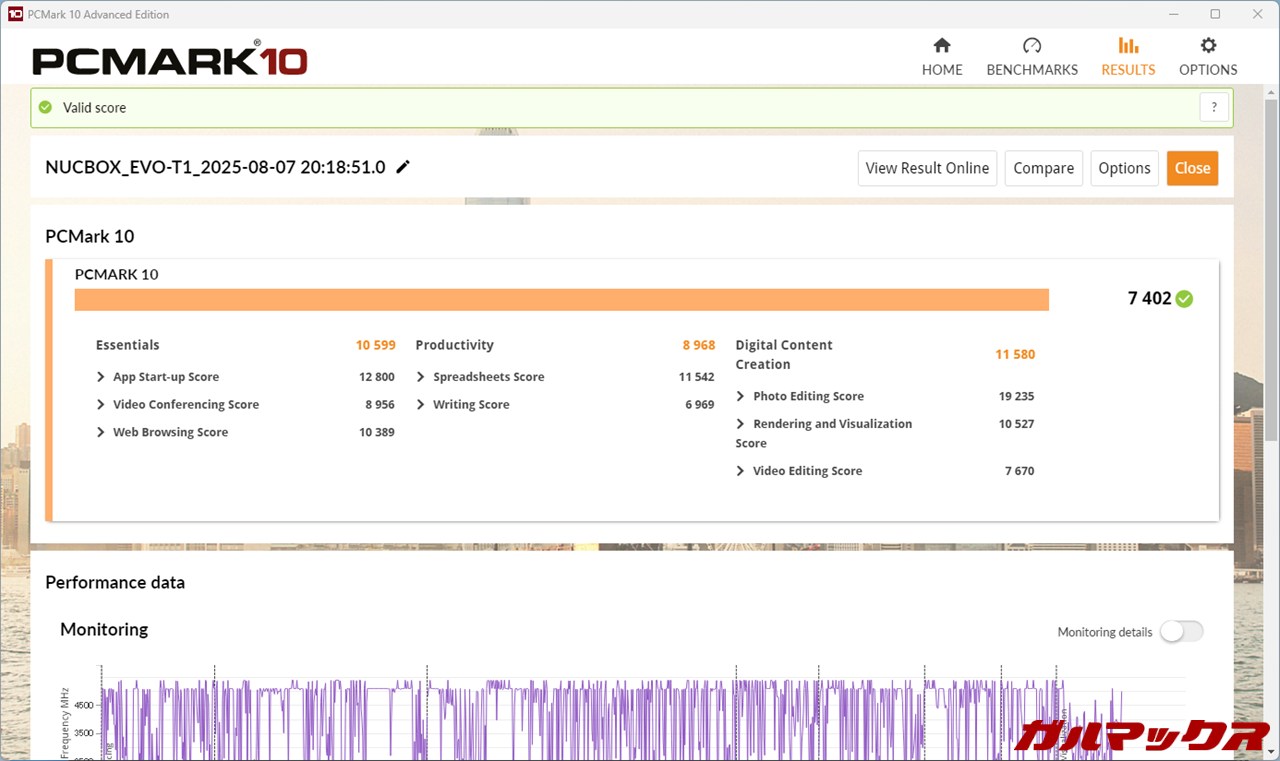Click the orange PCMark 10 score bar
Image resolution: width=1280 pixels, height=761 pixels.
click(x=561, y=300)
